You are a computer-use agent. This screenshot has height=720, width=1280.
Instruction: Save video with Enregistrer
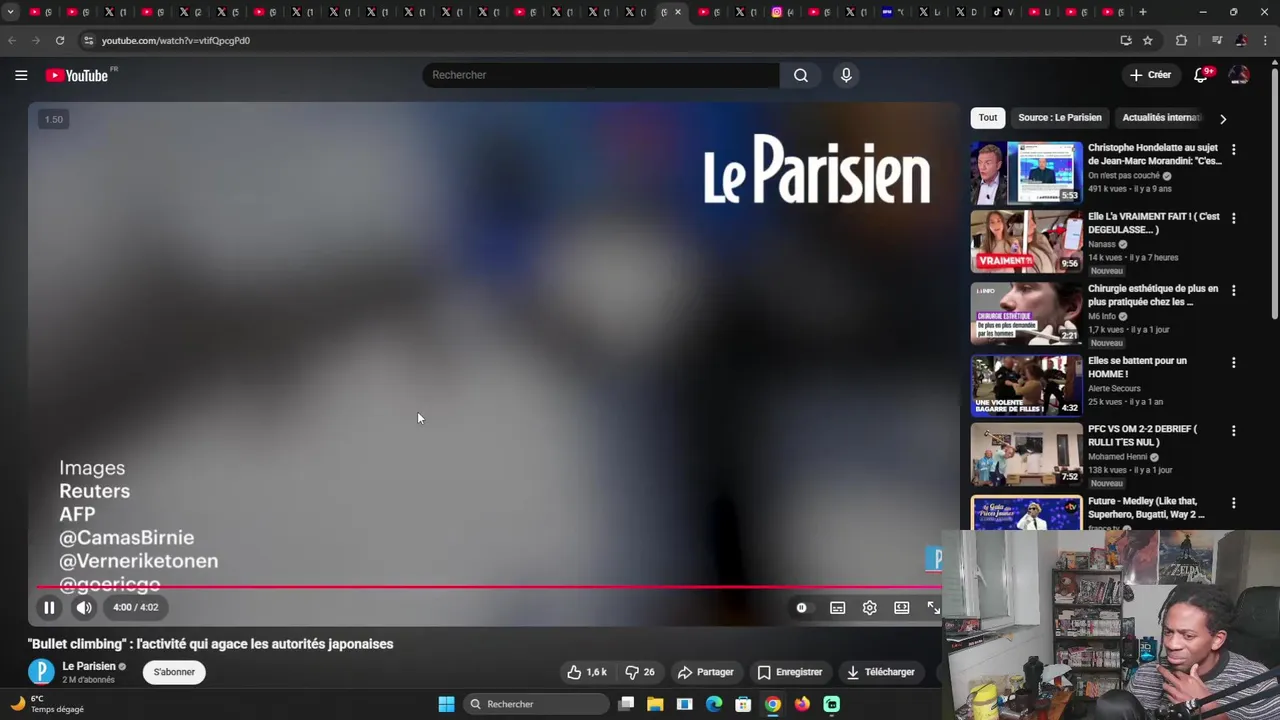point(790,672)
